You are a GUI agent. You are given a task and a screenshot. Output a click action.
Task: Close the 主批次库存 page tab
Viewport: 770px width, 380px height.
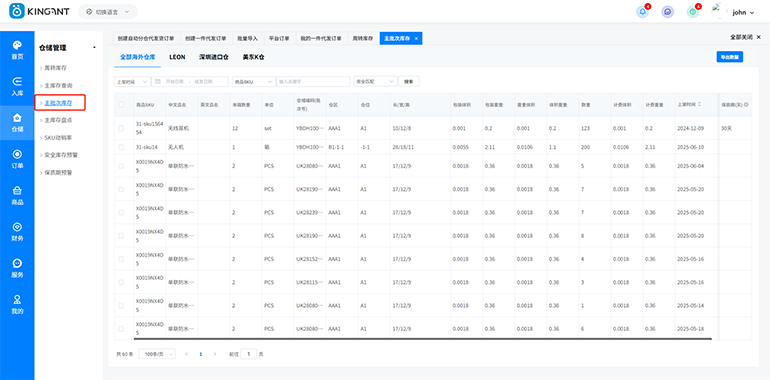416,38
